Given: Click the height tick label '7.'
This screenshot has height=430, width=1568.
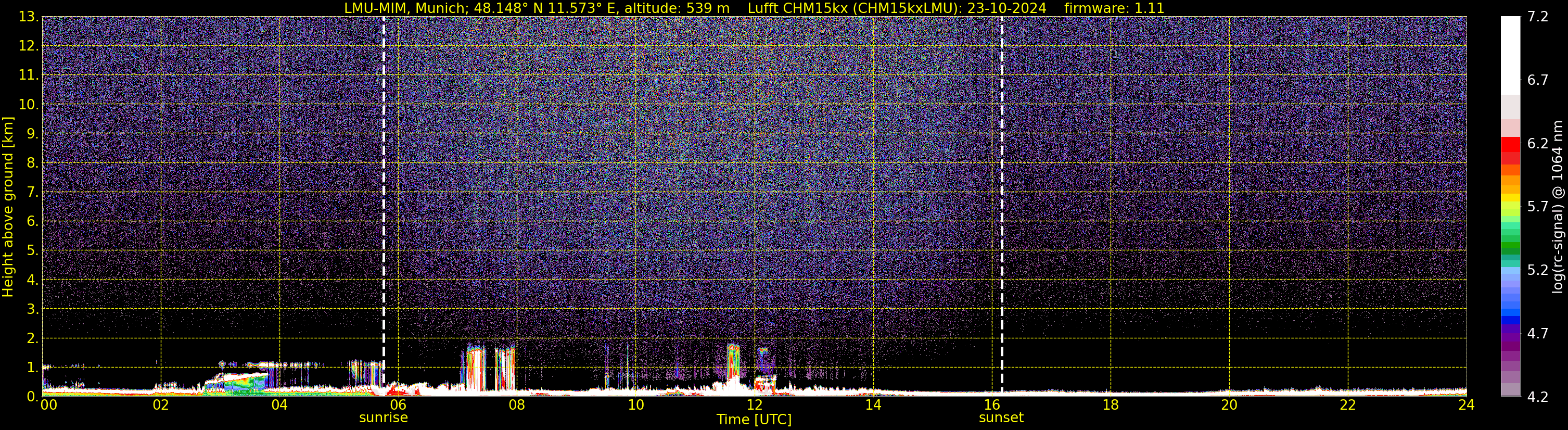Looking at the screenshot, I should [x=32, y=192].
